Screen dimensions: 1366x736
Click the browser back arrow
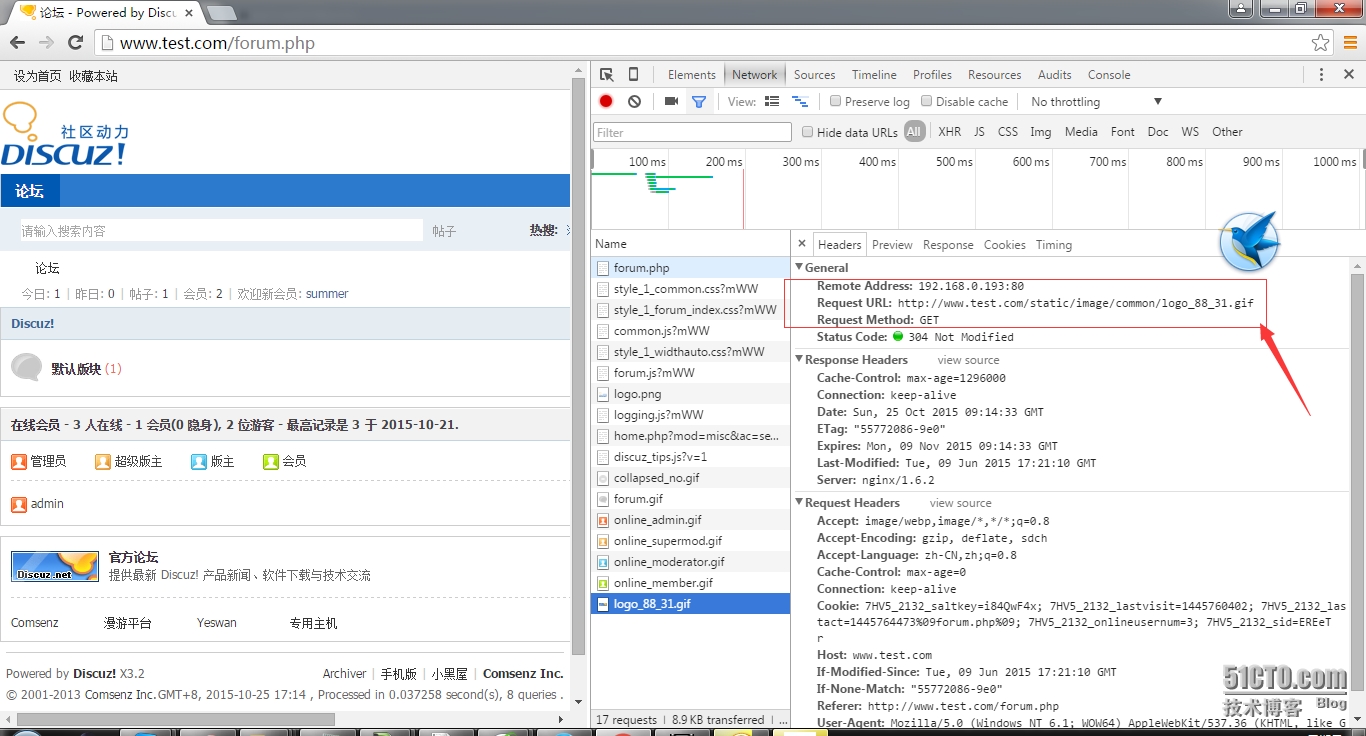tap(17, 43)
